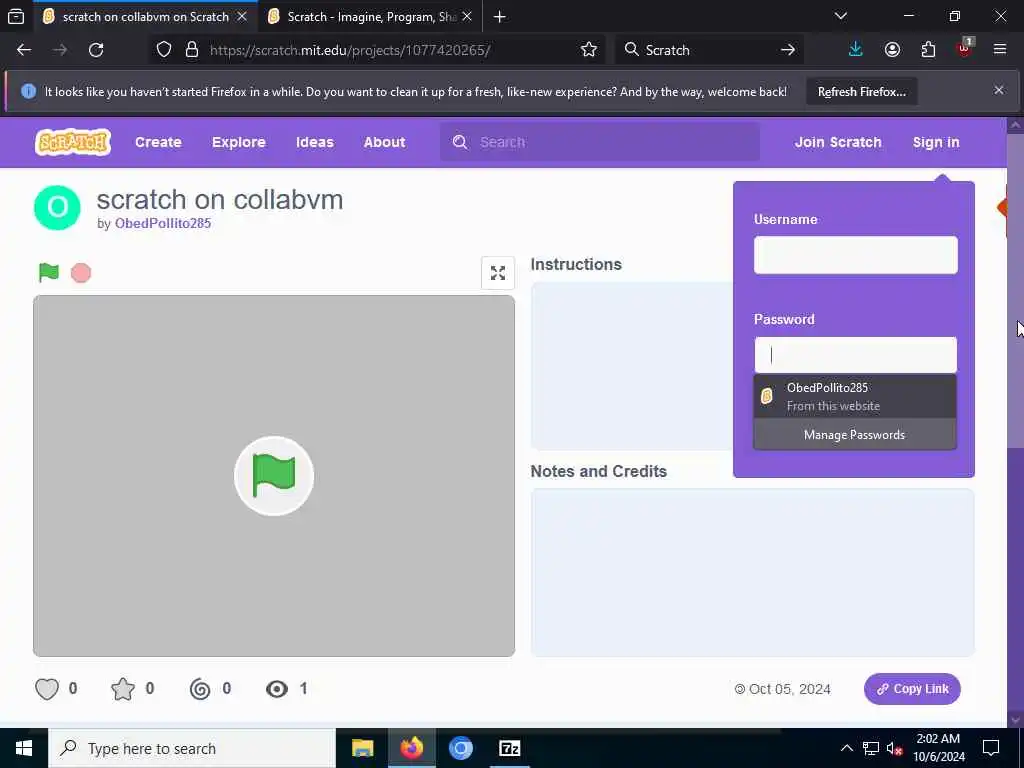The width and height of the screenshot is (1024, 768).
Task: Open 7-Zip from taskbar
Action: (x=509, y=748)
